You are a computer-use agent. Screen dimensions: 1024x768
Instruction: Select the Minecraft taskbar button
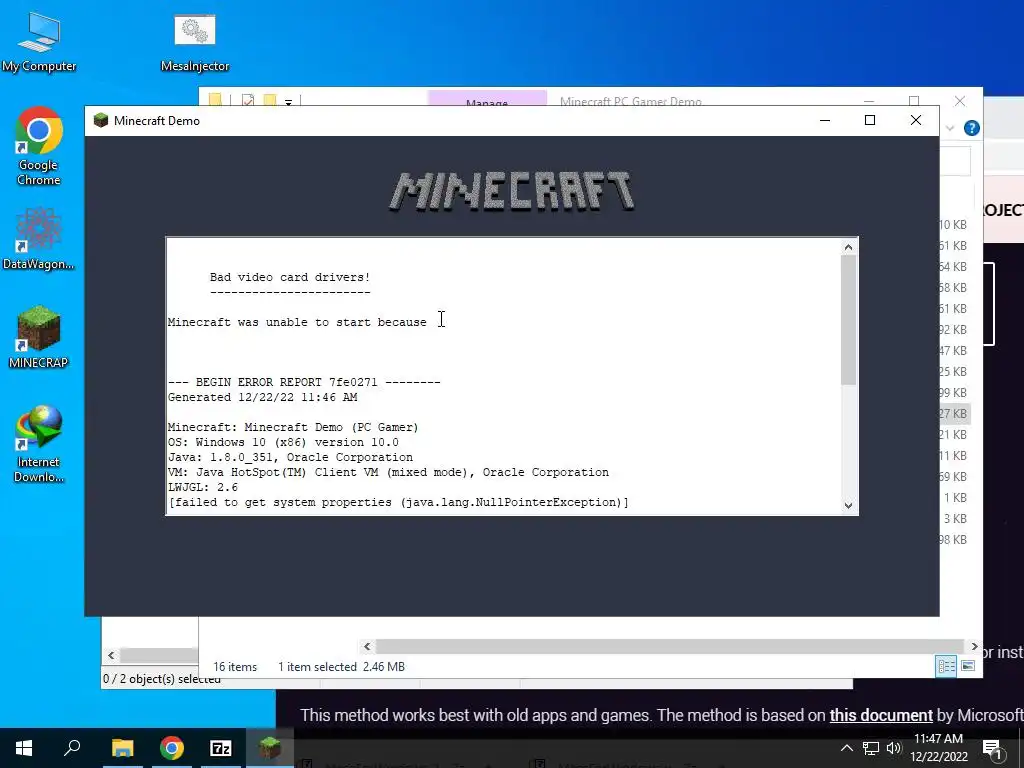(269, 748)
